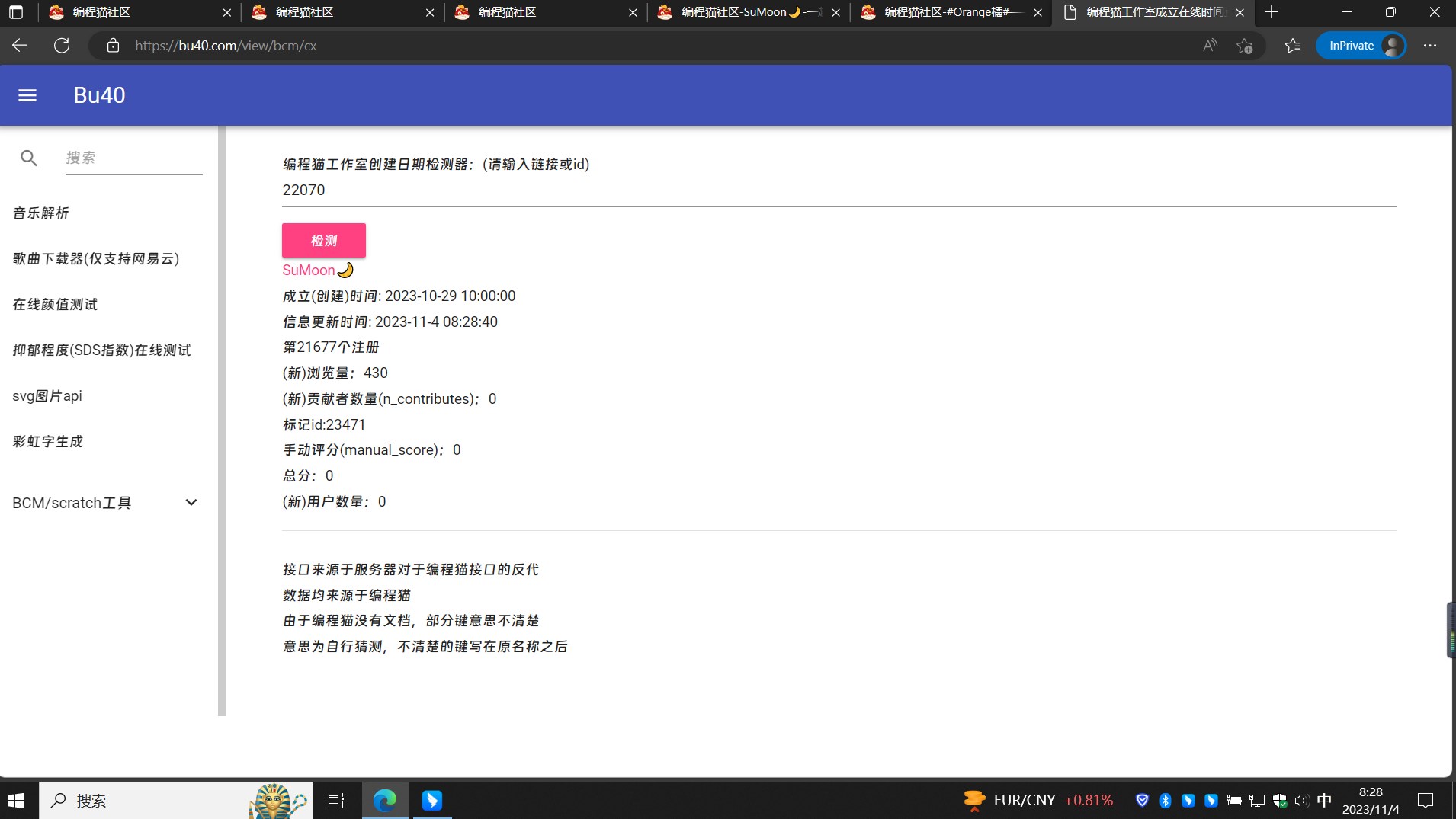This screenshot has width=1456, height=819.
Task: Click the 第21677个注册 text
Action: (x=331, y=347)
